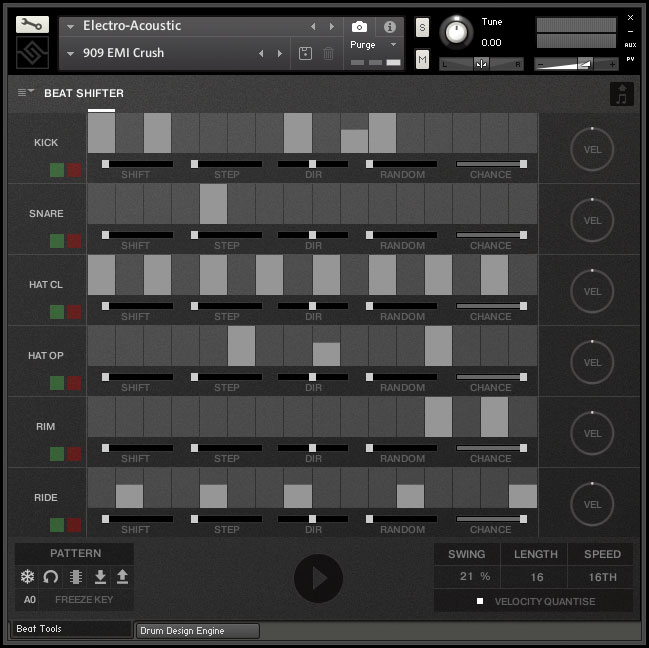Viewport: 649px width, 648px height.
Task: Select the Beat Tools tab
Action: [72, 629]
